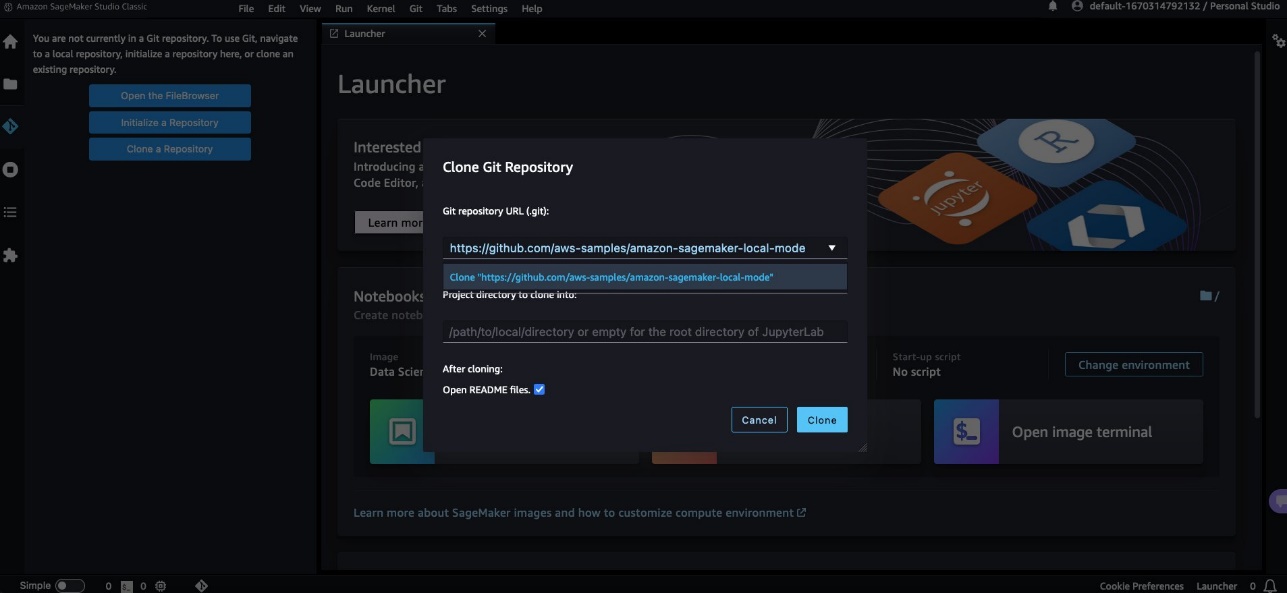Open the Table of Contents list icon
Screen dimensions: 1287x593
pyautogui.click(x=10, y=212)
